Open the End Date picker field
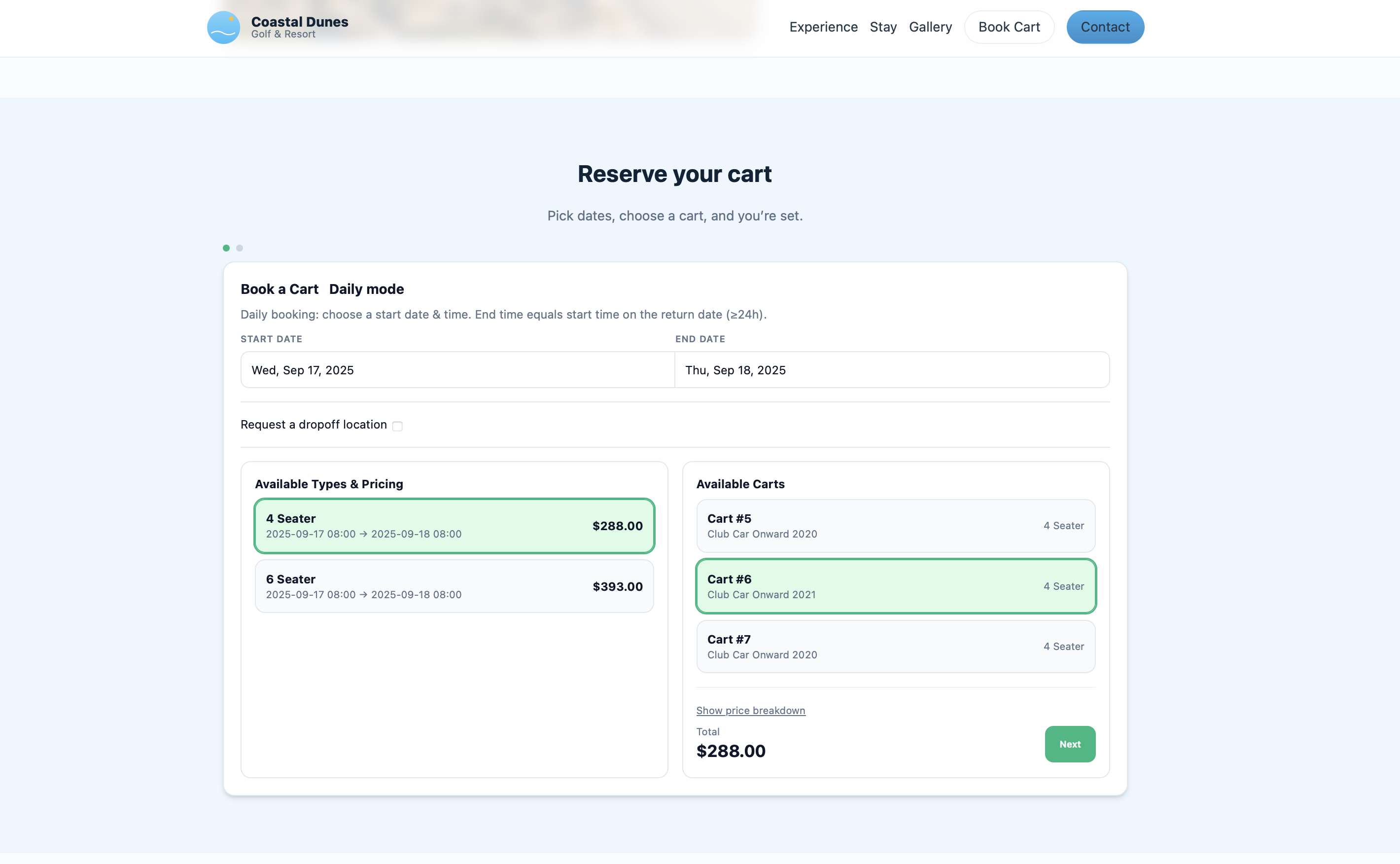The image size is (1400, 864). coord(891,370)
